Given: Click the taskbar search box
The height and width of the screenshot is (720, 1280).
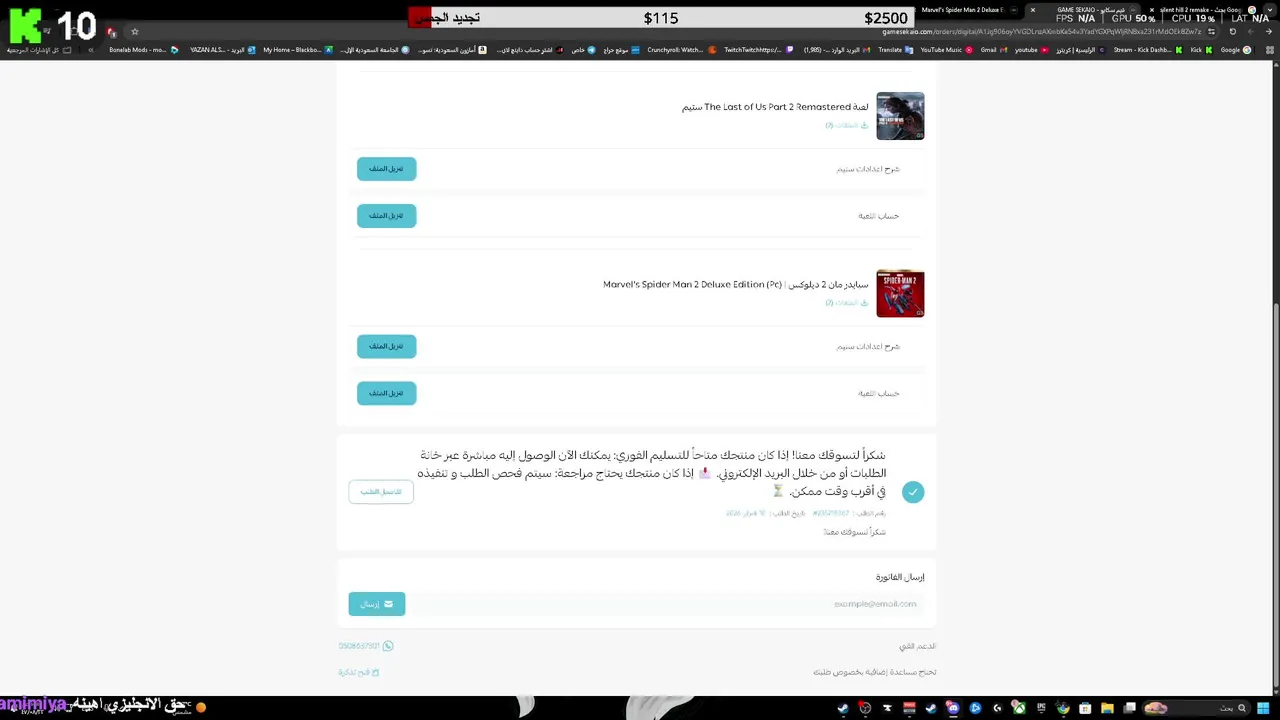Looking at the screenshot, I should [x=1196, y=708].
